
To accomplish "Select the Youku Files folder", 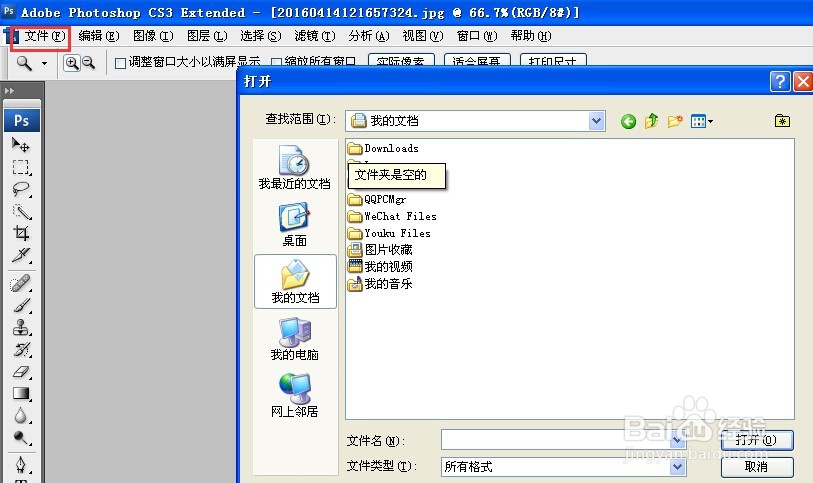I will (389, 233).
